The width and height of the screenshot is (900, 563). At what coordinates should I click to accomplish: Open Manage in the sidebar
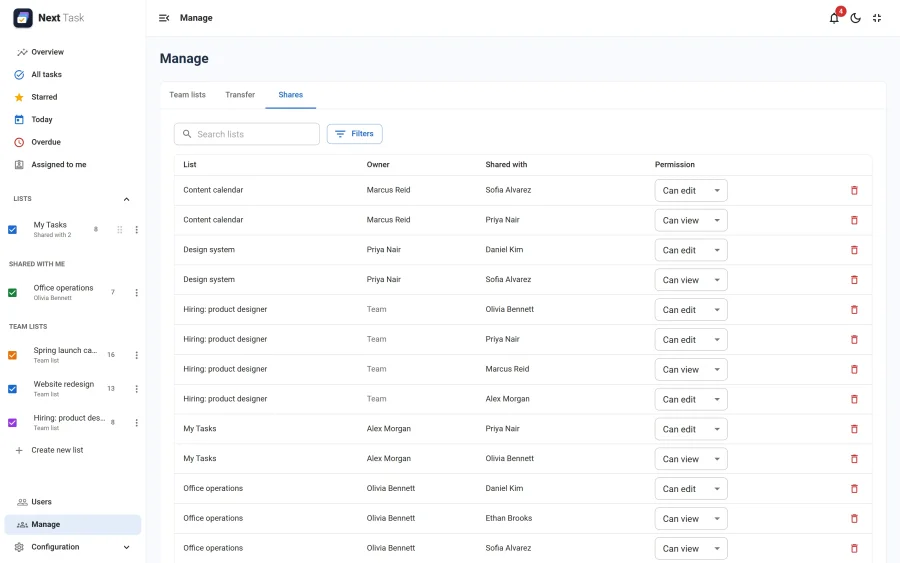pyautogui.click(x=72, y=525)
